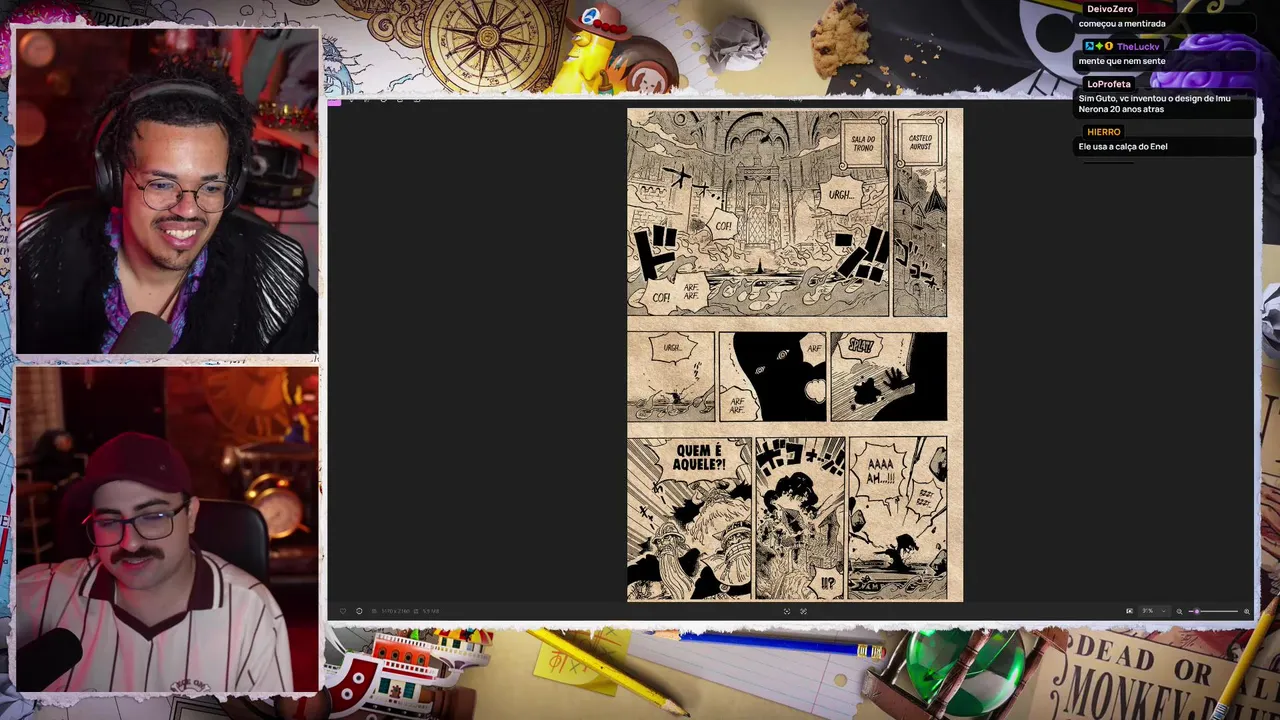This screenshot has height=720, width=1280.
Task: Click the fullscreen icon in the bottom center
Action: (803, 611)
